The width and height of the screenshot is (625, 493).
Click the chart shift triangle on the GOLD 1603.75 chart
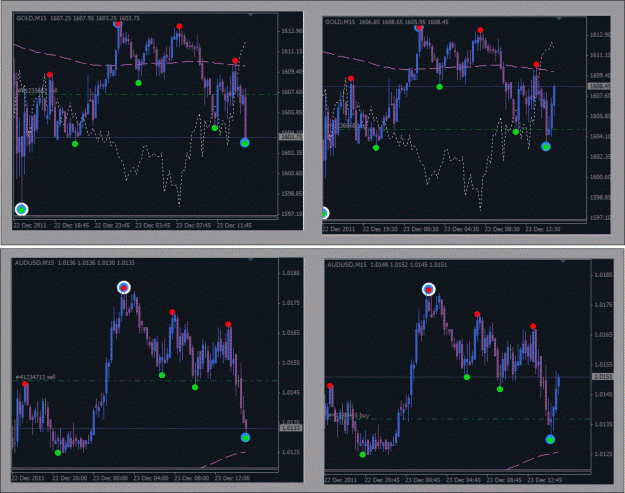tap(250, 15)
